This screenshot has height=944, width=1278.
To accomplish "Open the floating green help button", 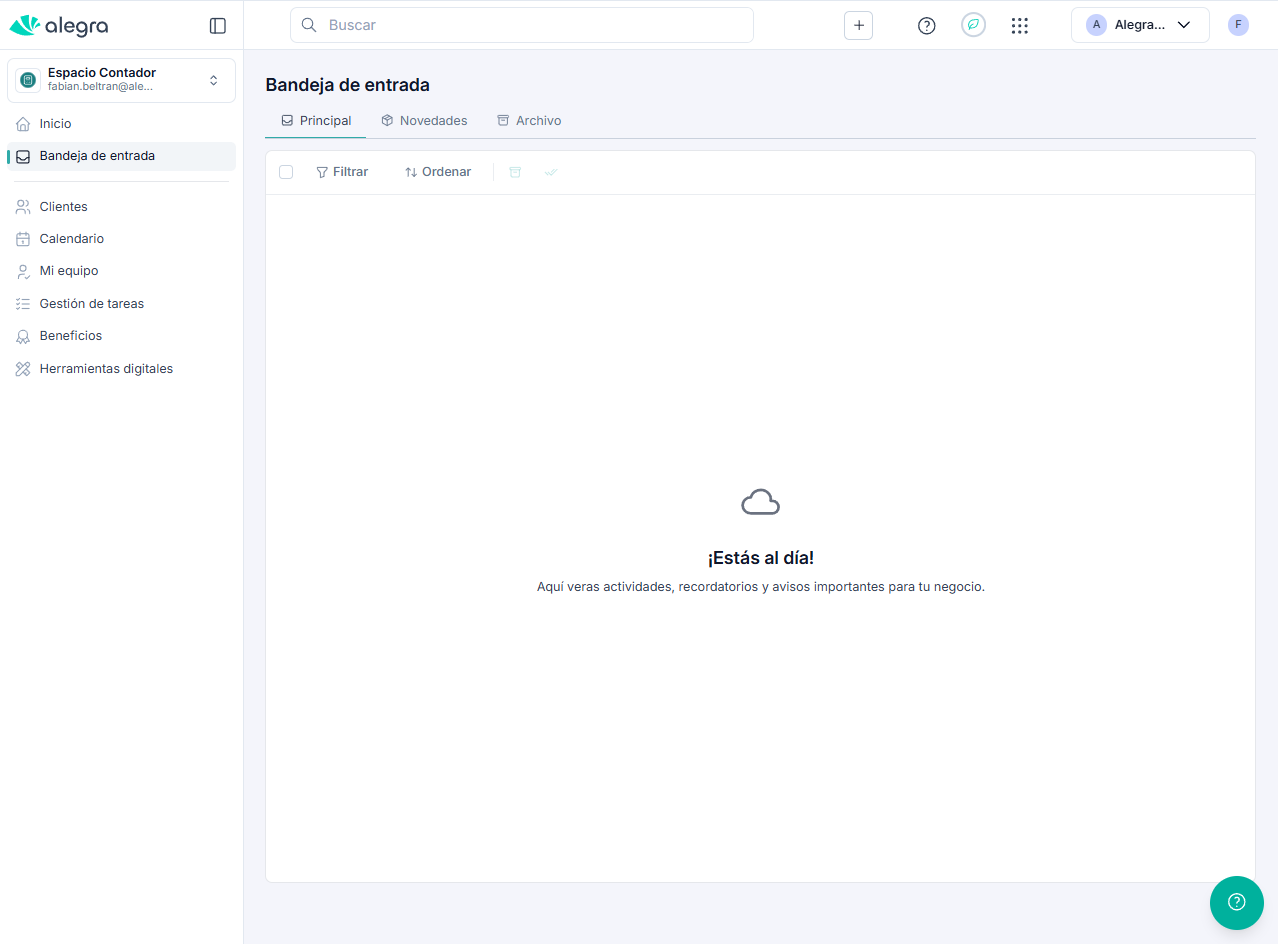I will click(x=1236, y=902).
